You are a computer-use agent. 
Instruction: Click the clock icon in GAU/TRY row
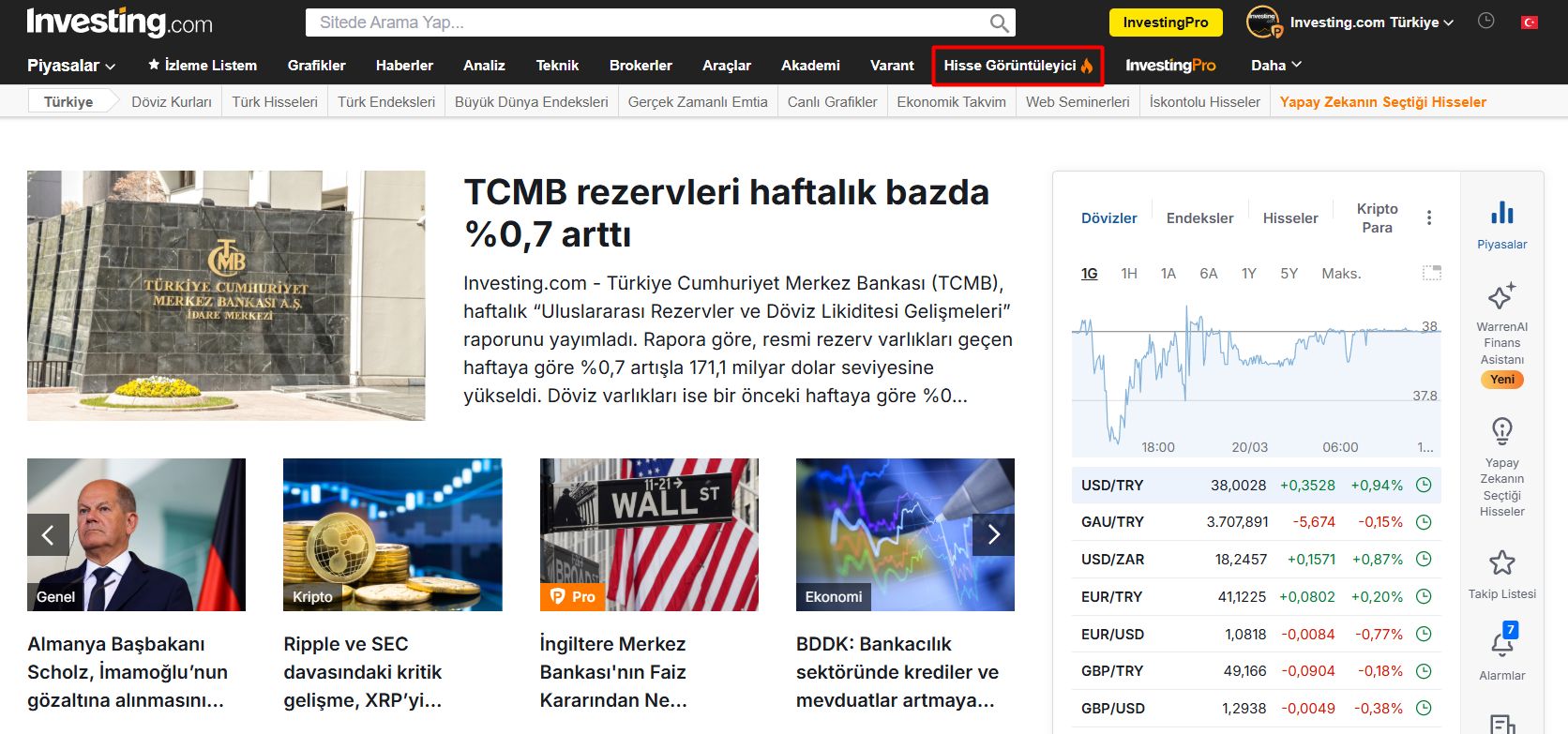coord(1424,522)
